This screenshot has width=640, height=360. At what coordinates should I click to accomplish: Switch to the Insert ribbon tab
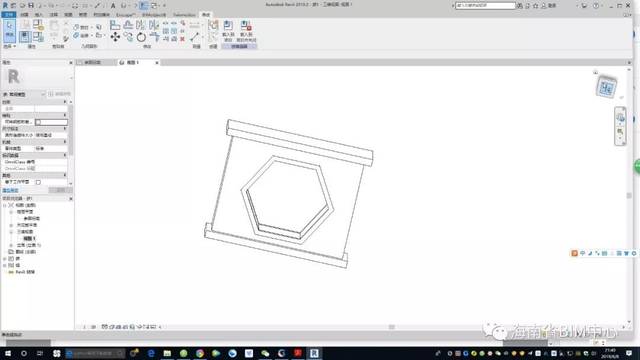coord(38,15)
